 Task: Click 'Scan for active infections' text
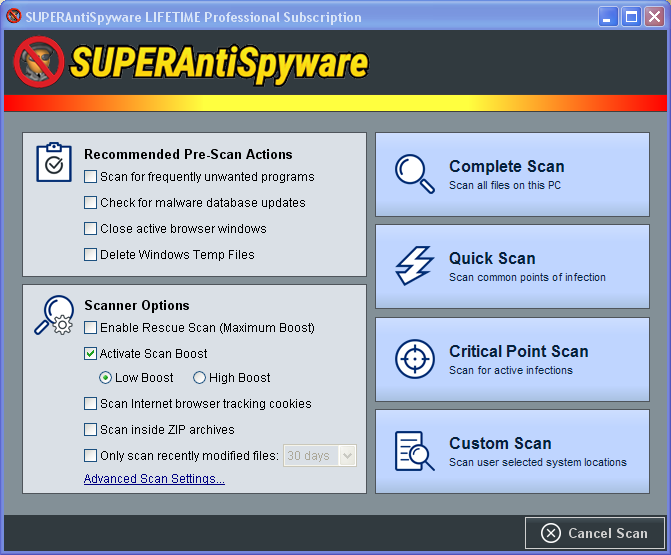click(x=511, y=370)
